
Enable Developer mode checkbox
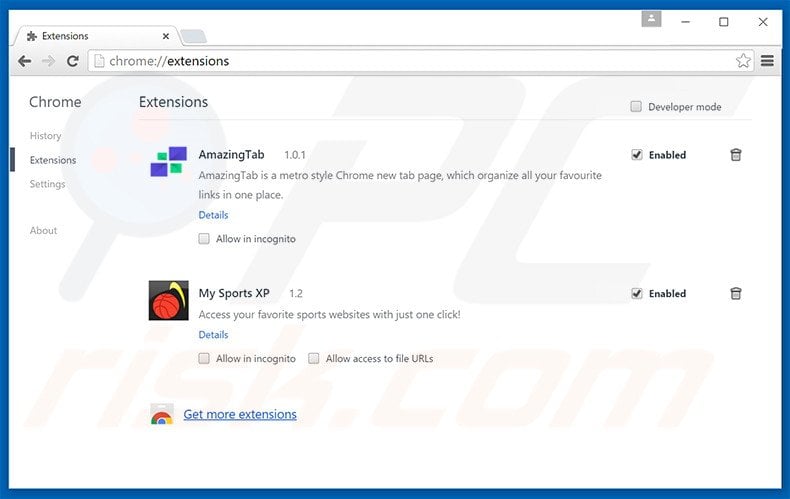636,106
